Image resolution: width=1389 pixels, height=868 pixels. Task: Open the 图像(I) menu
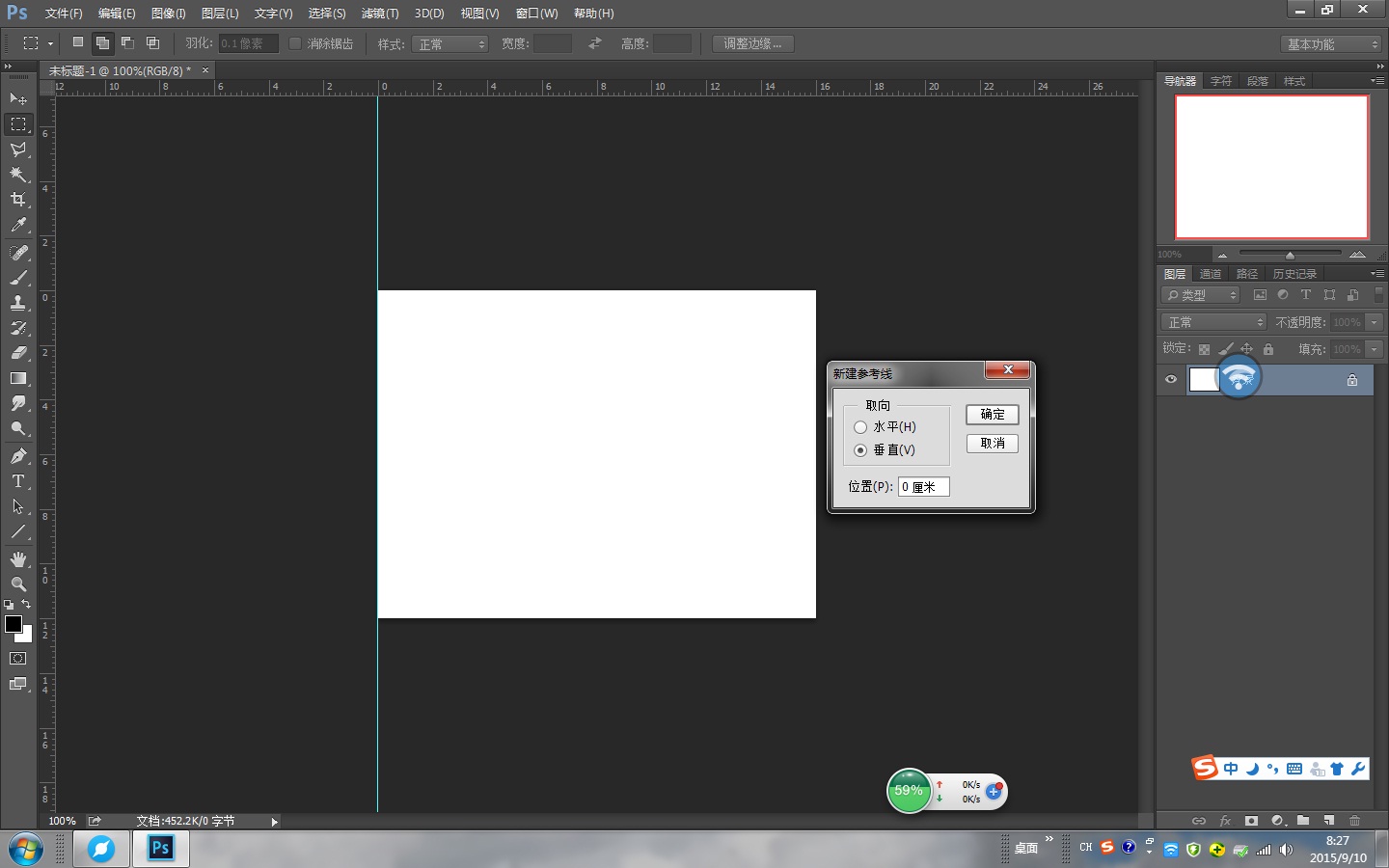tap(168, 14)
